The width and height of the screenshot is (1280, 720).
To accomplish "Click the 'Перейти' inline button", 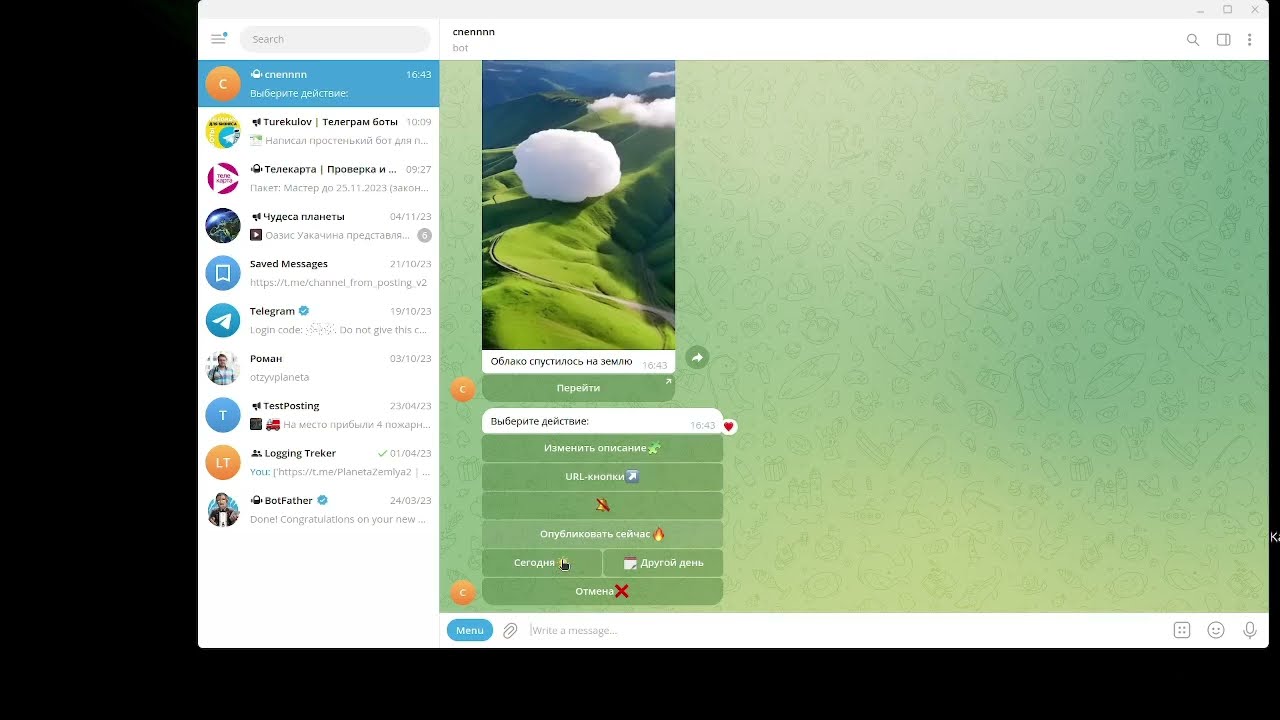I will click(x=578, y=388).
